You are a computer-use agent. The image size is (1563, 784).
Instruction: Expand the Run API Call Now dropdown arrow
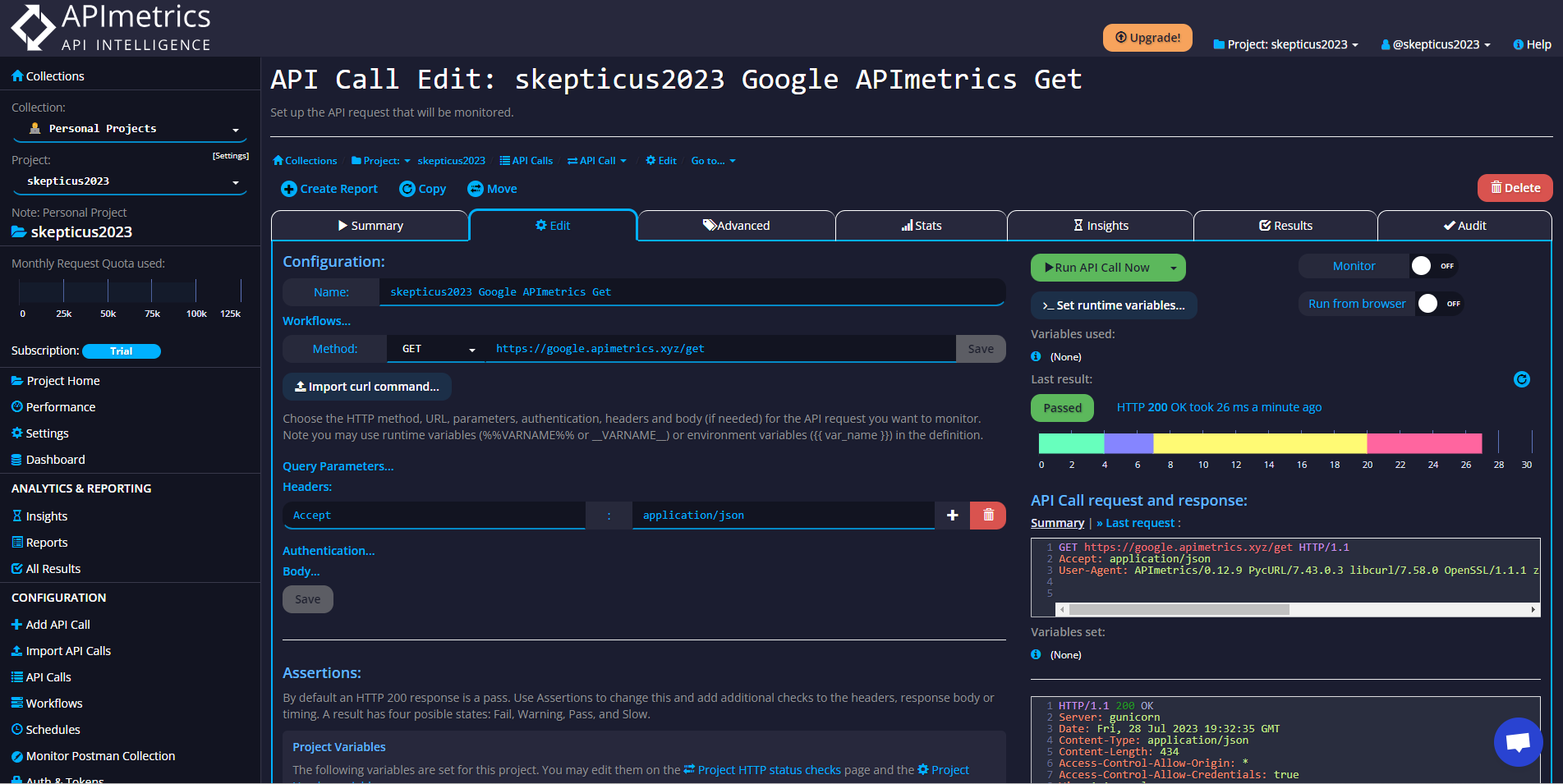pyautogui.click(x=1173, y=268)
